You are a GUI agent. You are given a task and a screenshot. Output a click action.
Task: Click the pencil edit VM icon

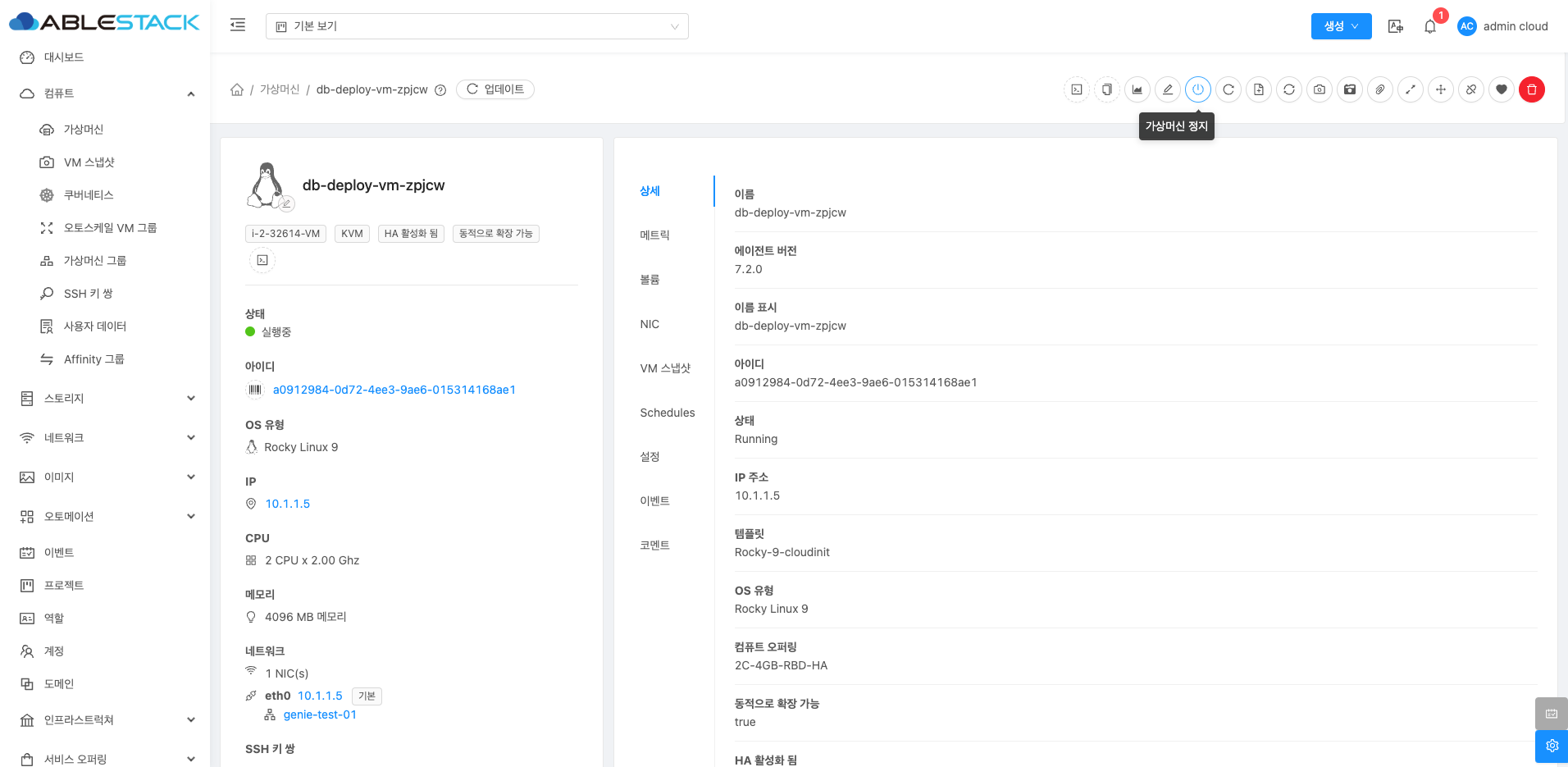click(x=1167, y=89)
